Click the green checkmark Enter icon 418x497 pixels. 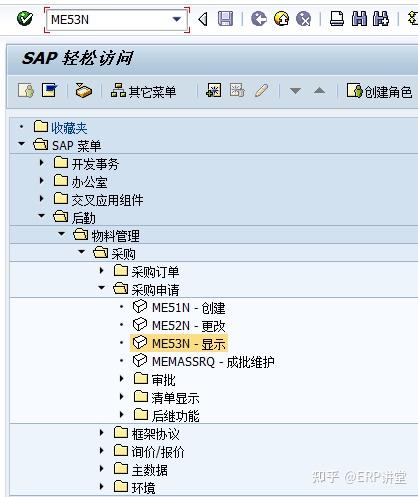tap(25, 19)
